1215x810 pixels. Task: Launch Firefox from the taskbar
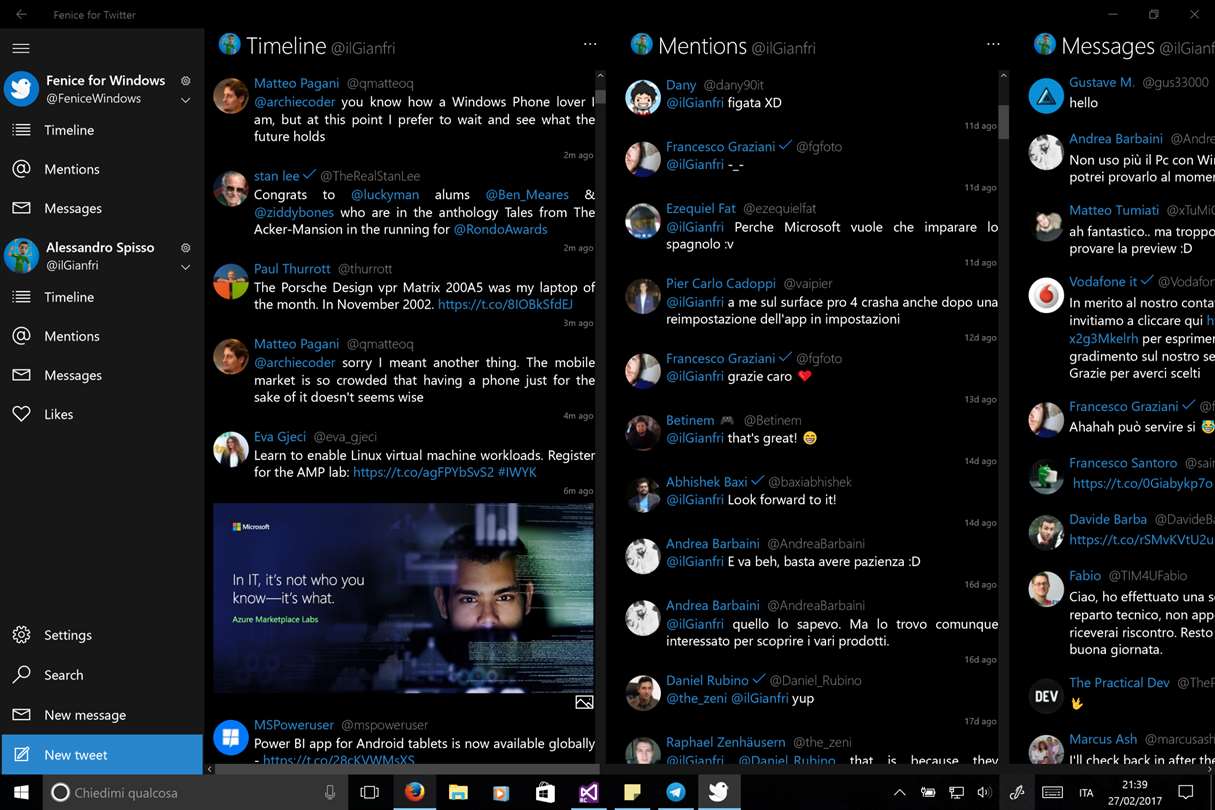tap(414, 792)
